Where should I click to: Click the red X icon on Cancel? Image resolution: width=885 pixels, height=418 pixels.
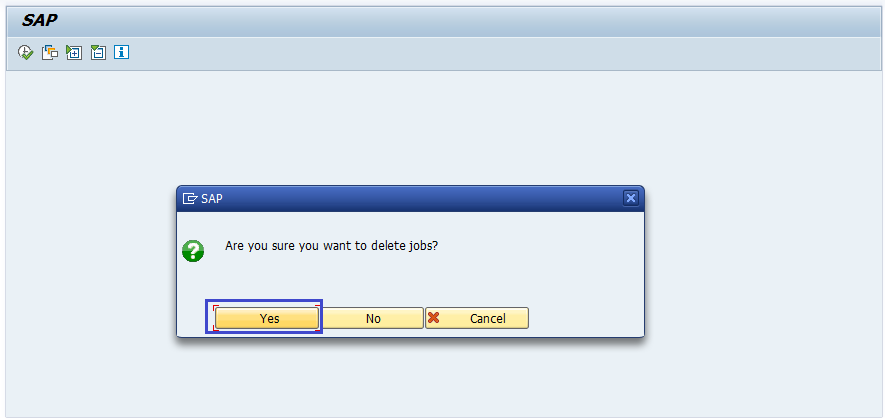click(x=434, y=318)
